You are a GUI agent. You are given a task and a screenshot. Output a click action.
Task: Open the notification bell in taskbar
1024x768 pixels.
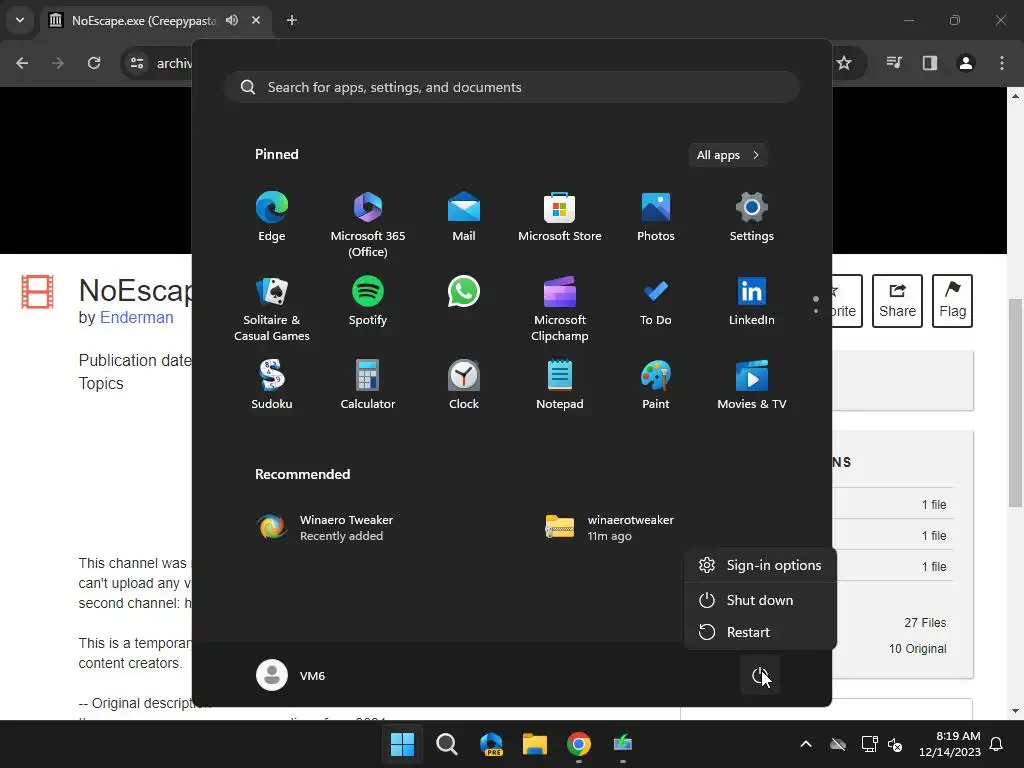tap(997, 744)
